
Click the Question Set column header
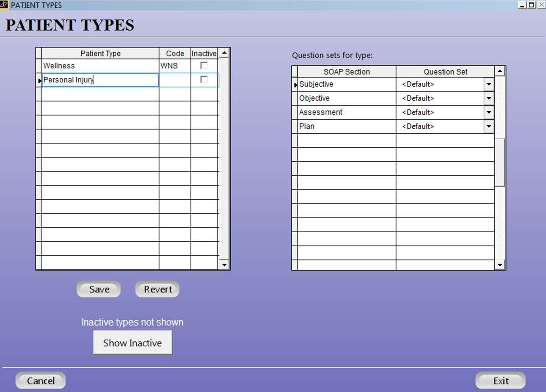[445, 72]
